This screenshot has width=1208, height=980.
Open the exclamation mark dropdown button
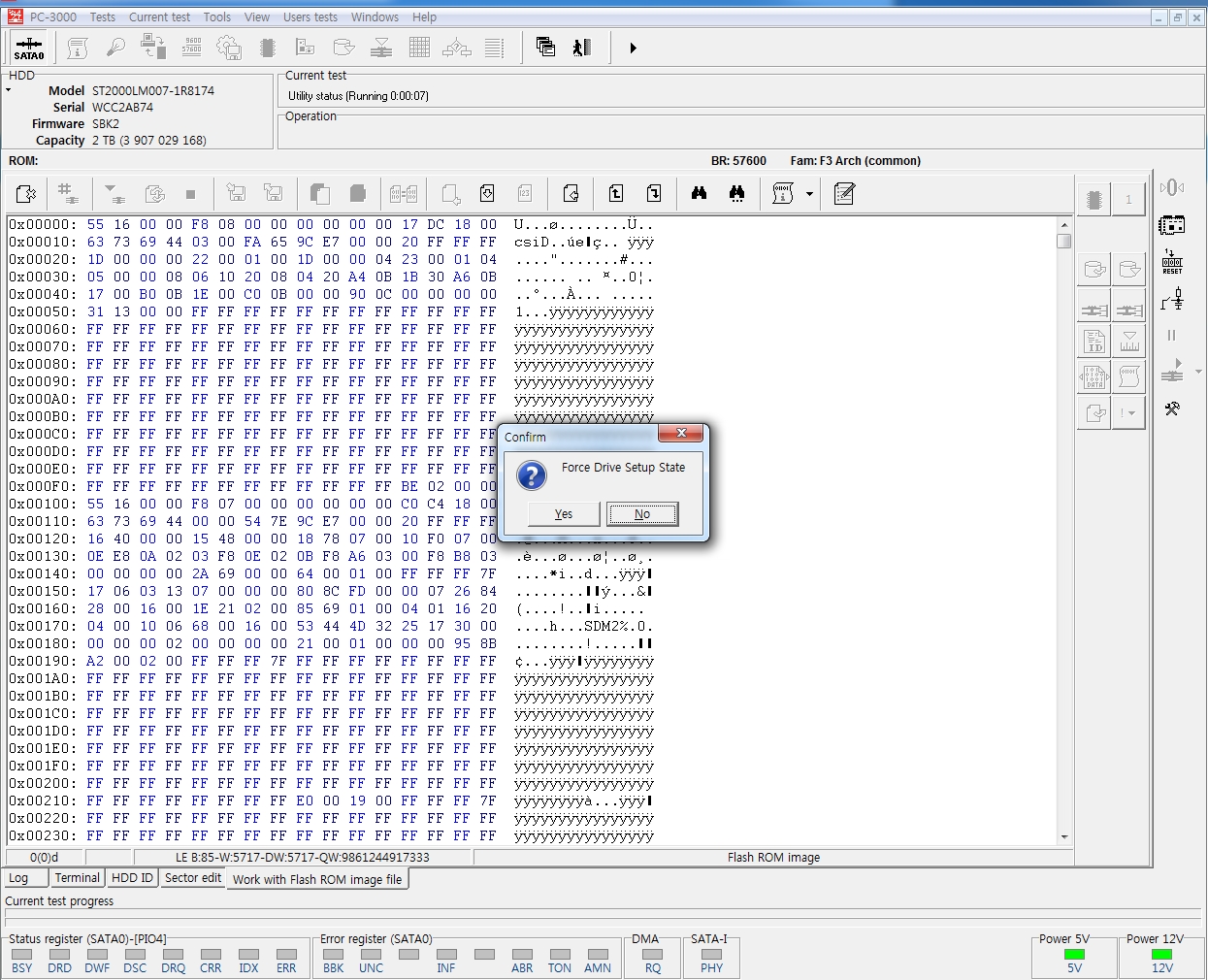1128,413
